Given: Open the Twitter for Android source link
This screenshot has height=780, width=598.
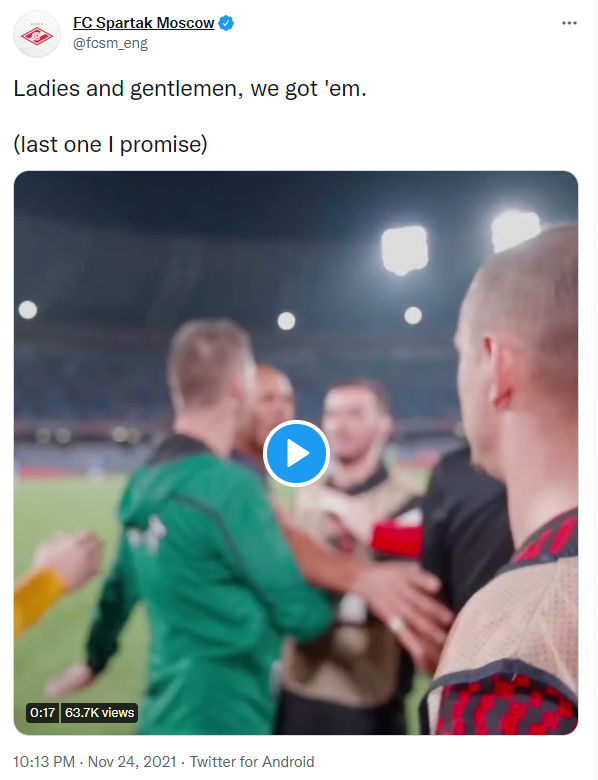Looking at the screenshot, I should tap(252, 762).
